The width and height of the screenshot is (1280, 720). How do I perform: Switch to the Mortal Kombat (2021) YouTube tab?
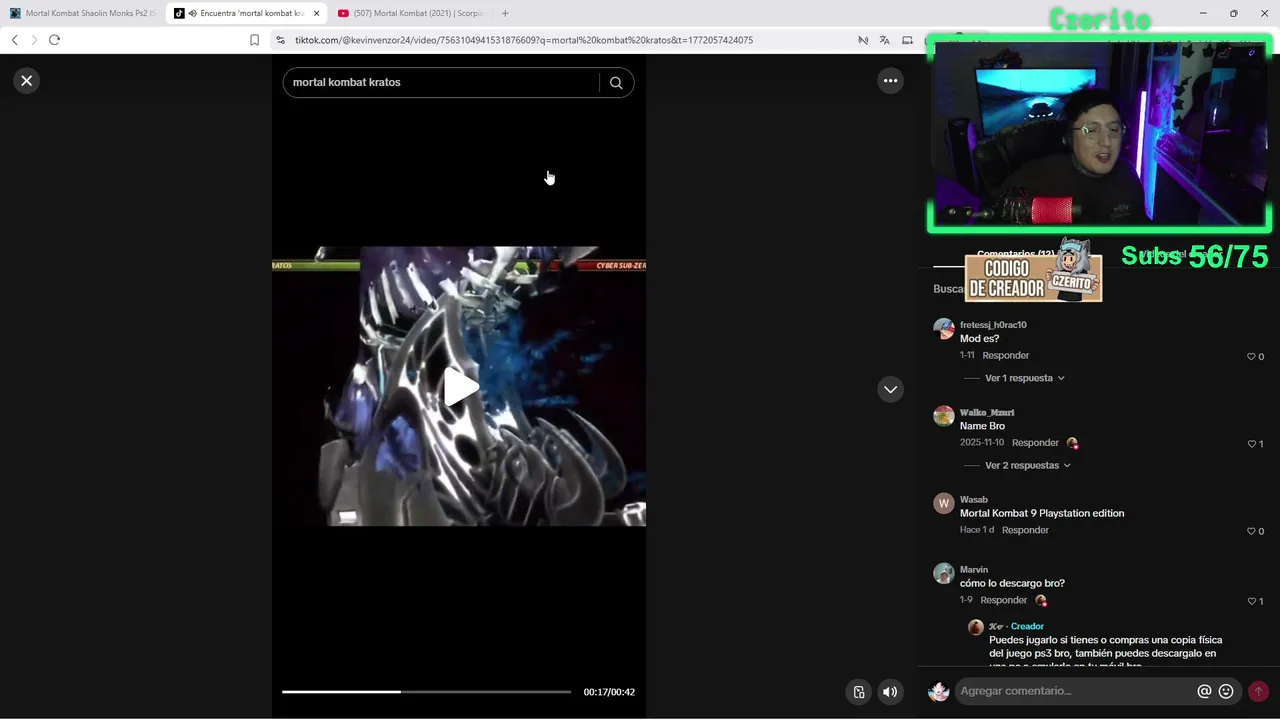[410, 13]
